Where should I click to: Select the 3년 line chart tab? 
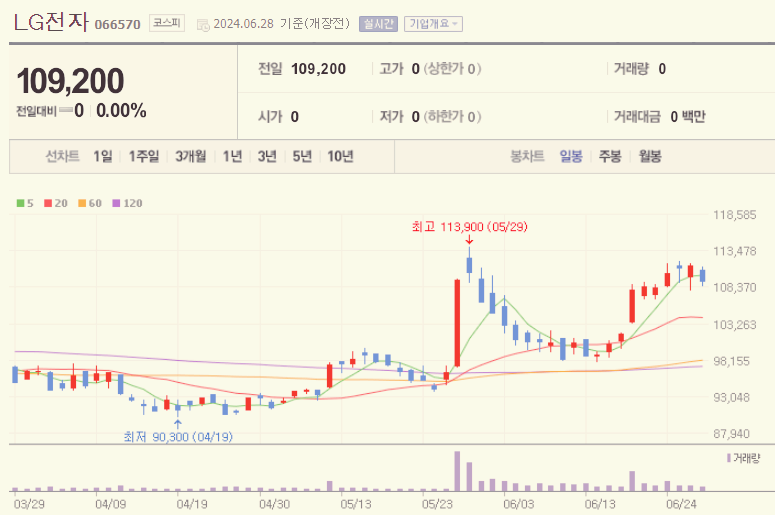pyautogui.click(x=267, y=156)
